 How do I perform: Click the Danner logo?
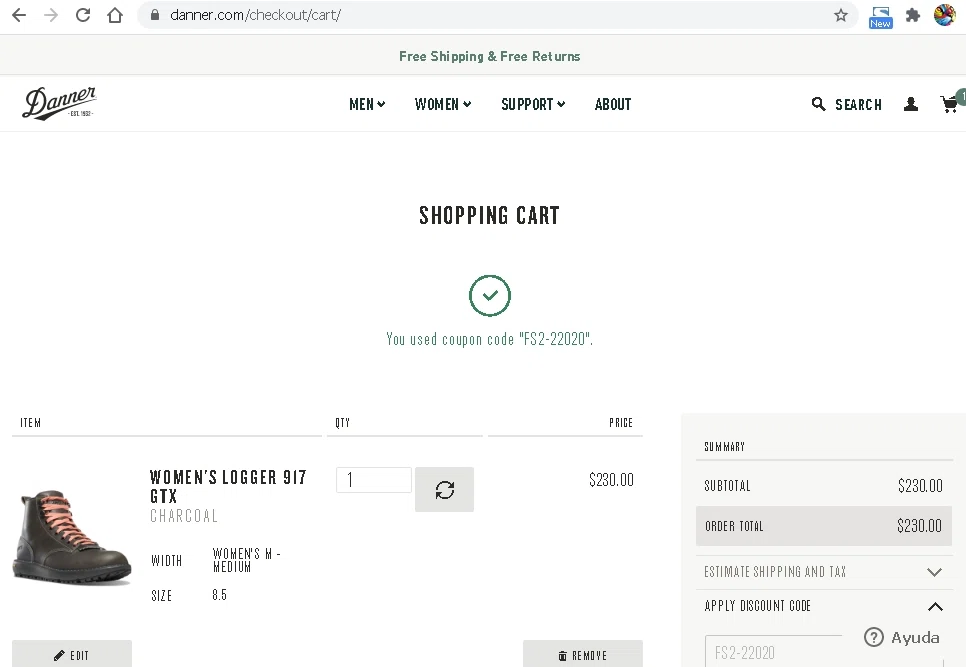(59, 103)
